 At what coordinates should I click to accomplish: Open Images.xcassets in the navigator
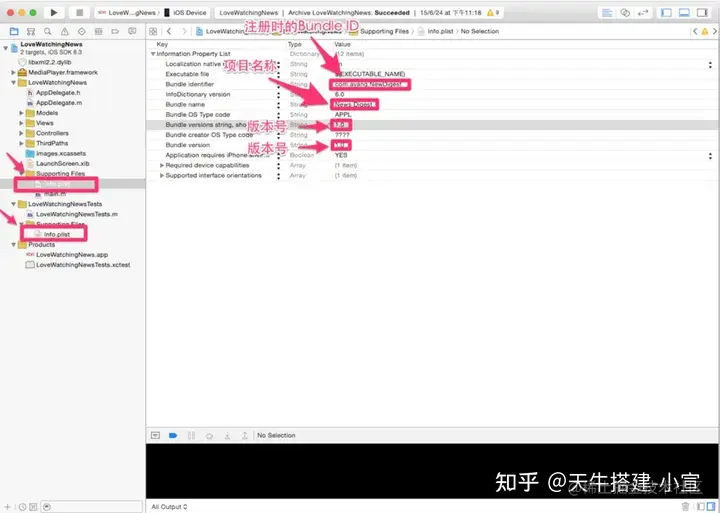pyautogui.click(x=61, y=153)
